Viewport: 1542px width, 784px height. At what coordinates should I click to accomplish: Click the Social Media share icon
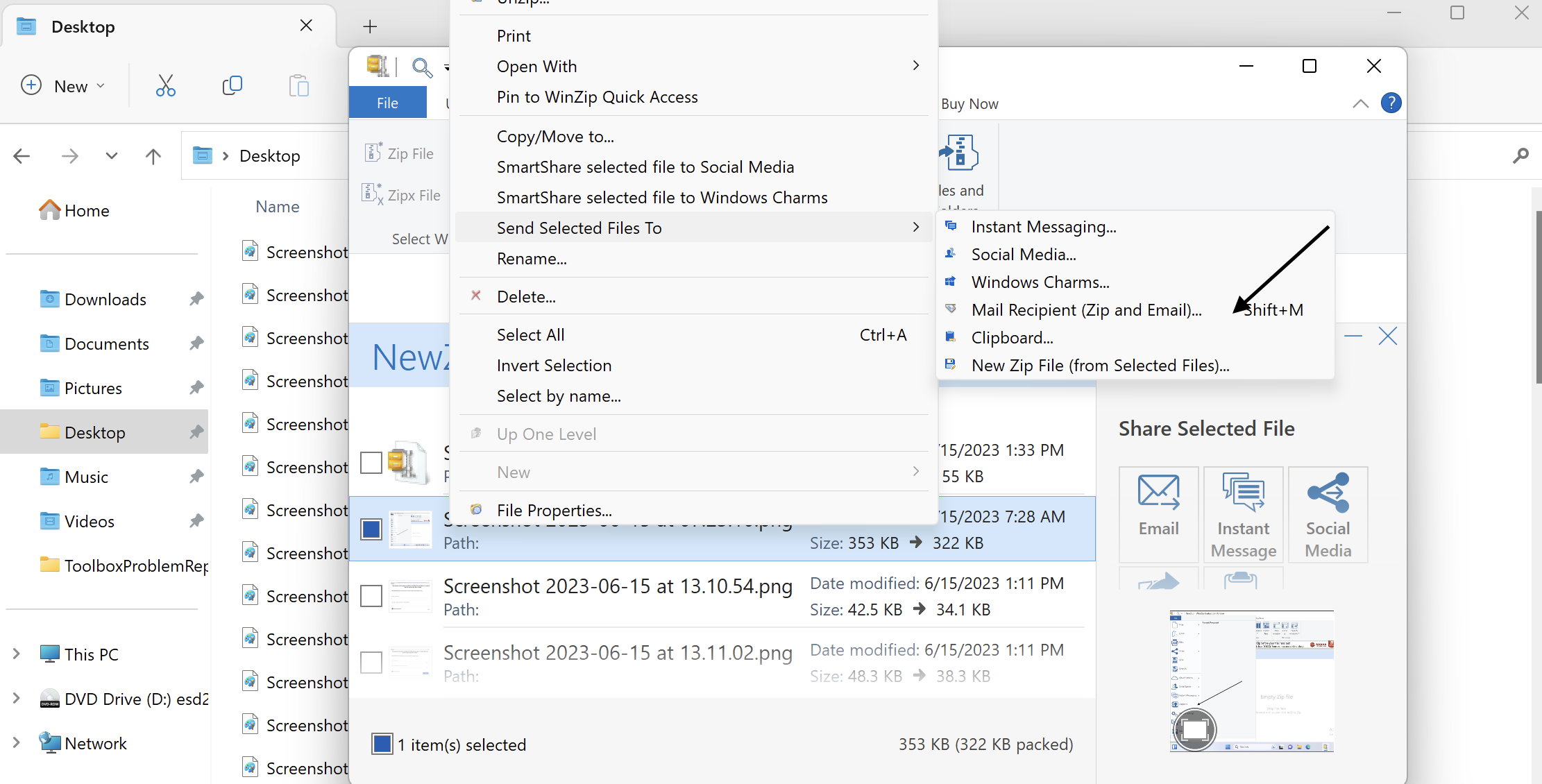coord(1328,514)
